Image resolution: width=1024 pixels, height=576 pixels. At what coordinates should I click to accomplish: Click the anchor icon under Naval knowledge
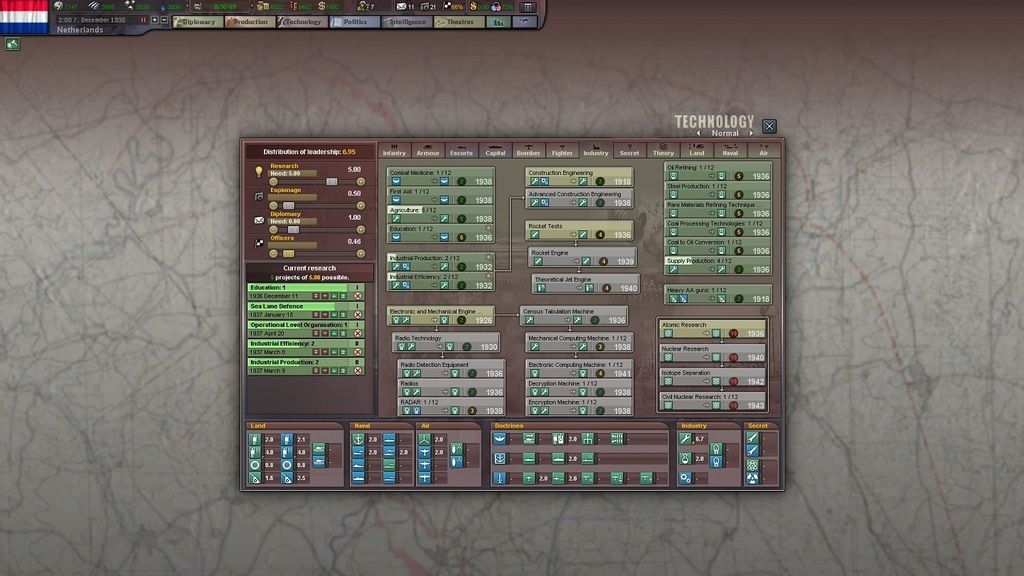coord(358,440)
